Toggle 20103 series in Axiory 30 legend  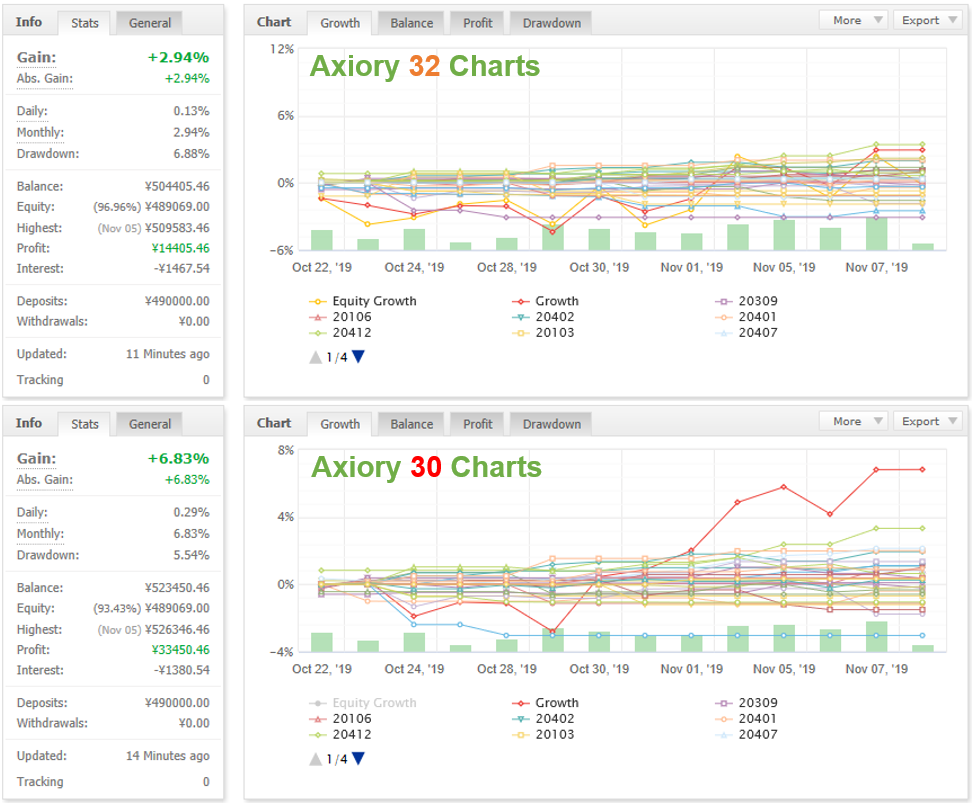[x=543, y=735]
